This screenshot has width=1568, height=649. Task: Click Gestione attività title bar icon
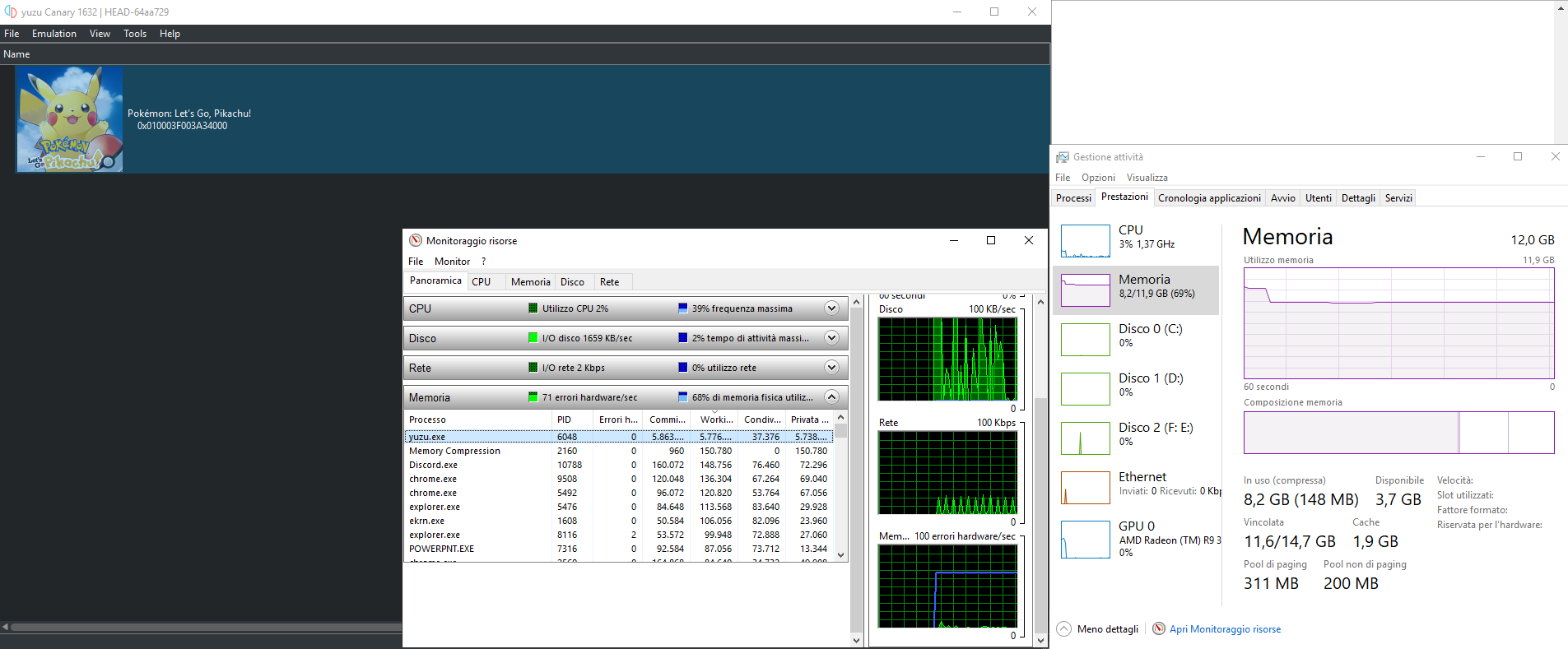pyautogui.click(x=1063, y=157)
